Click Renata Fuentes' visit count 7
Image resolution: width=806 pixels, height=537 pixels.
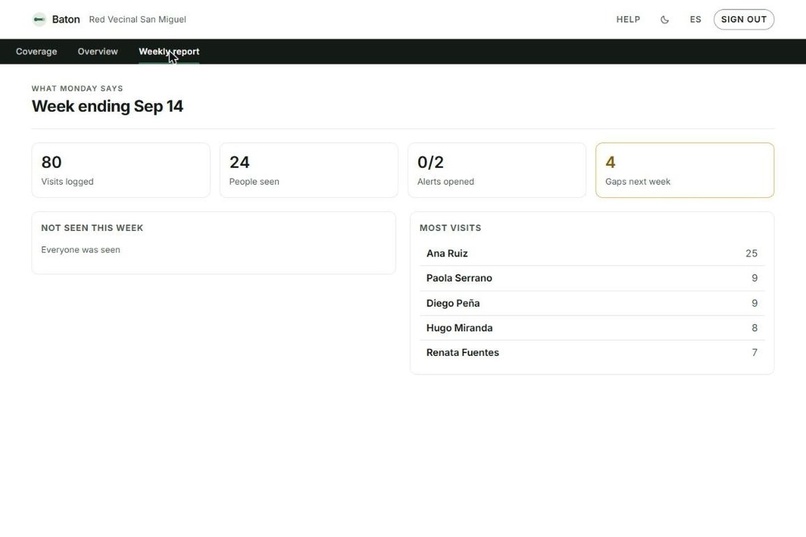(754, 353)
